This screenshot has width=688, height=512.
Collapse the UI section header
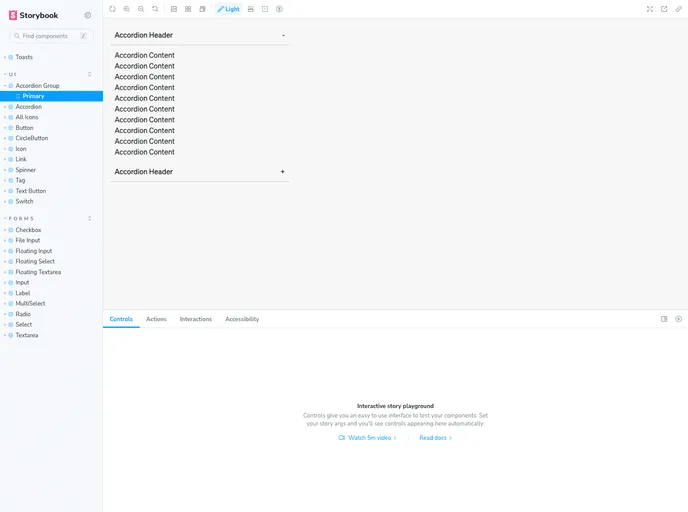click(x=12, y=74)
